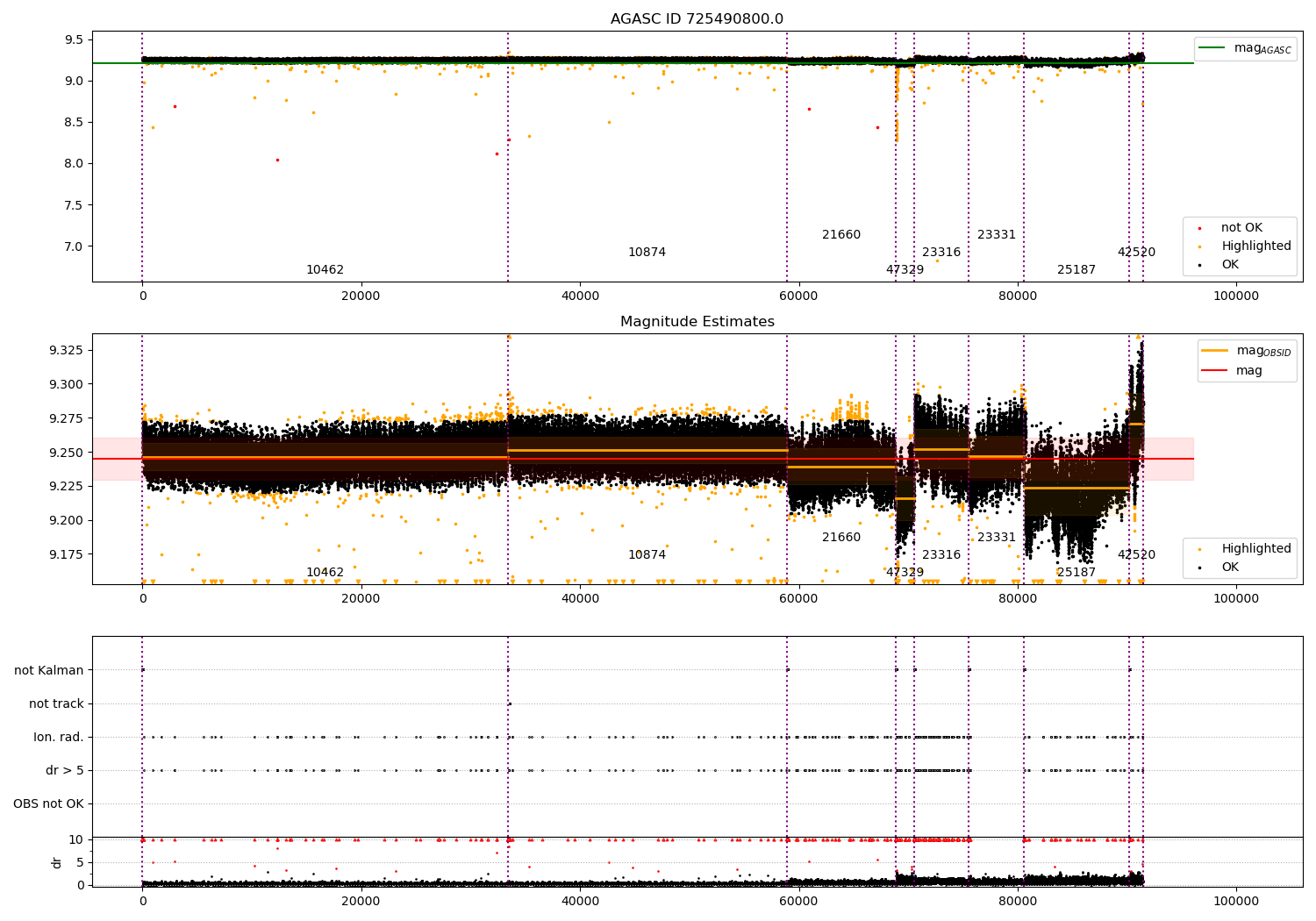Click 'OK' in the Magnitude Estimates legend
The image size is (1316, 921).
point(1230,568)
